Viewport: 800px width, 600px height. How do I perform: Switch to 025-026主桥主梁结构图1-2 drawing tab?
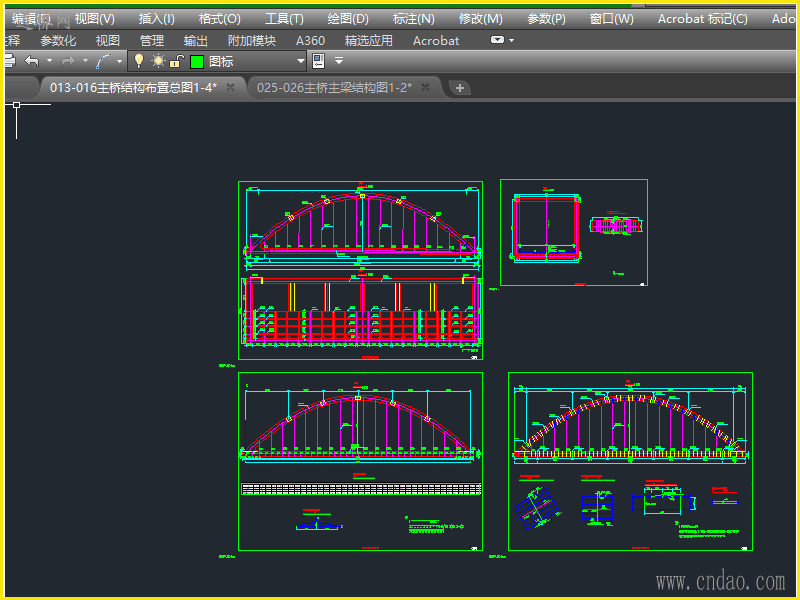coord(334,88)
